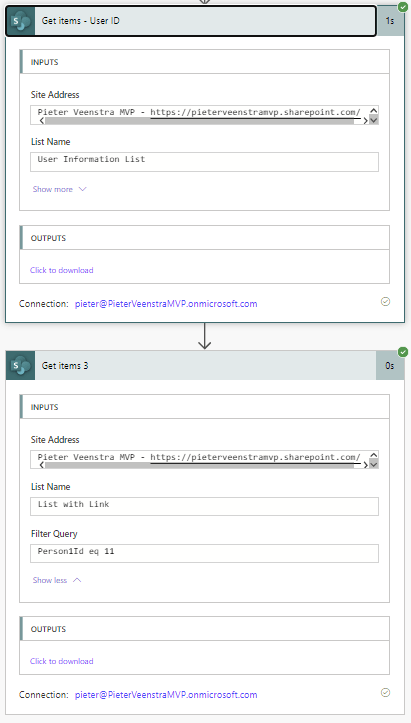This screenshot has width=411, height=723.
Task: Collapse the Get items 3 action header
Action: [191, 366]
